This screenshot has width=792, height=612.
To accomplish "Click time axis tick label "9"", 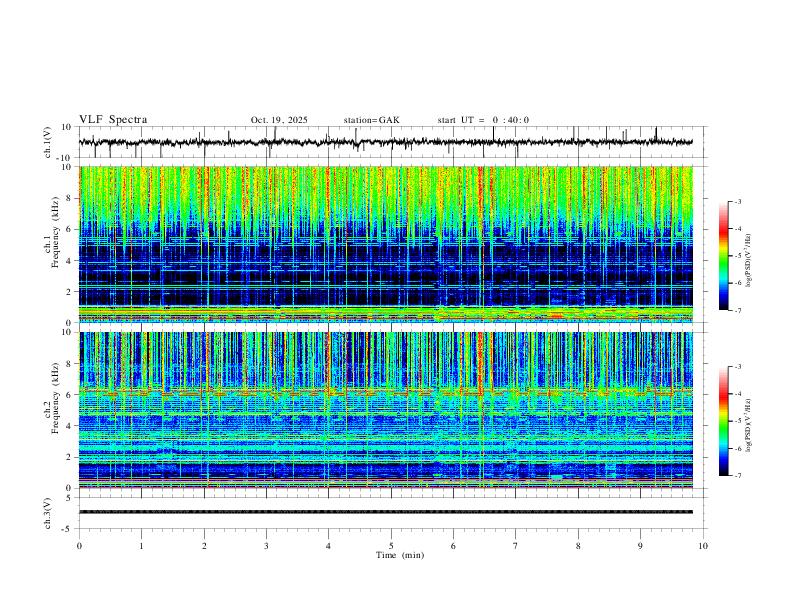I will [x=640, y=546].
